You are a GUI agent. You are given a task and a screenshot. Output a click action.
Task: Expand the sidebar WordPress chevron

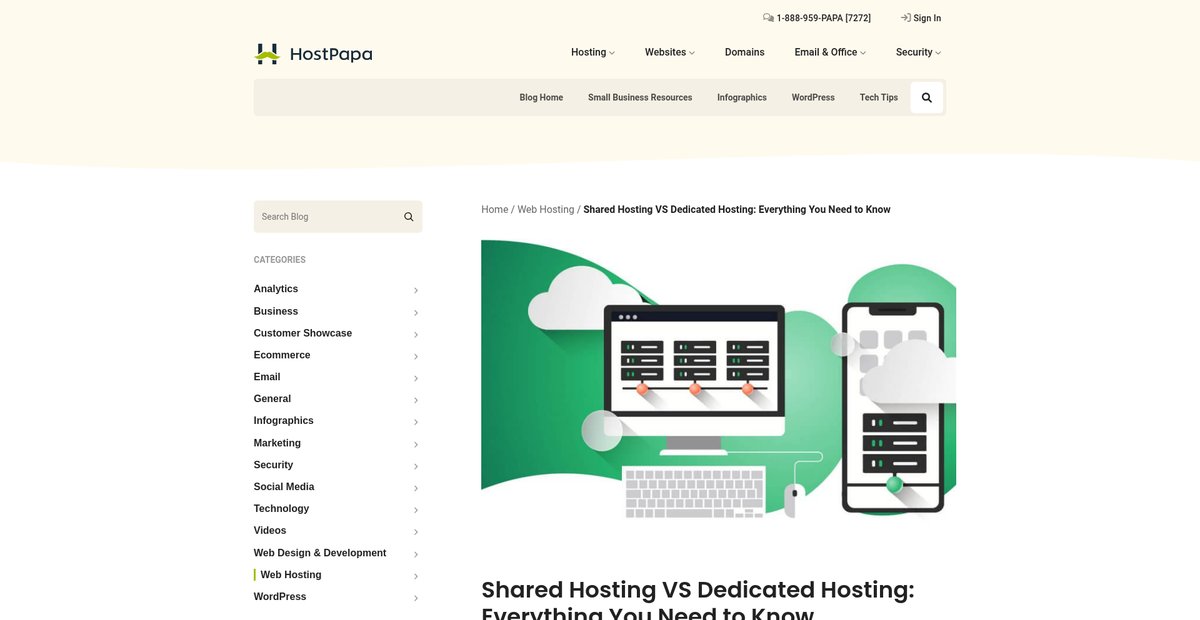tap(416, 598)
